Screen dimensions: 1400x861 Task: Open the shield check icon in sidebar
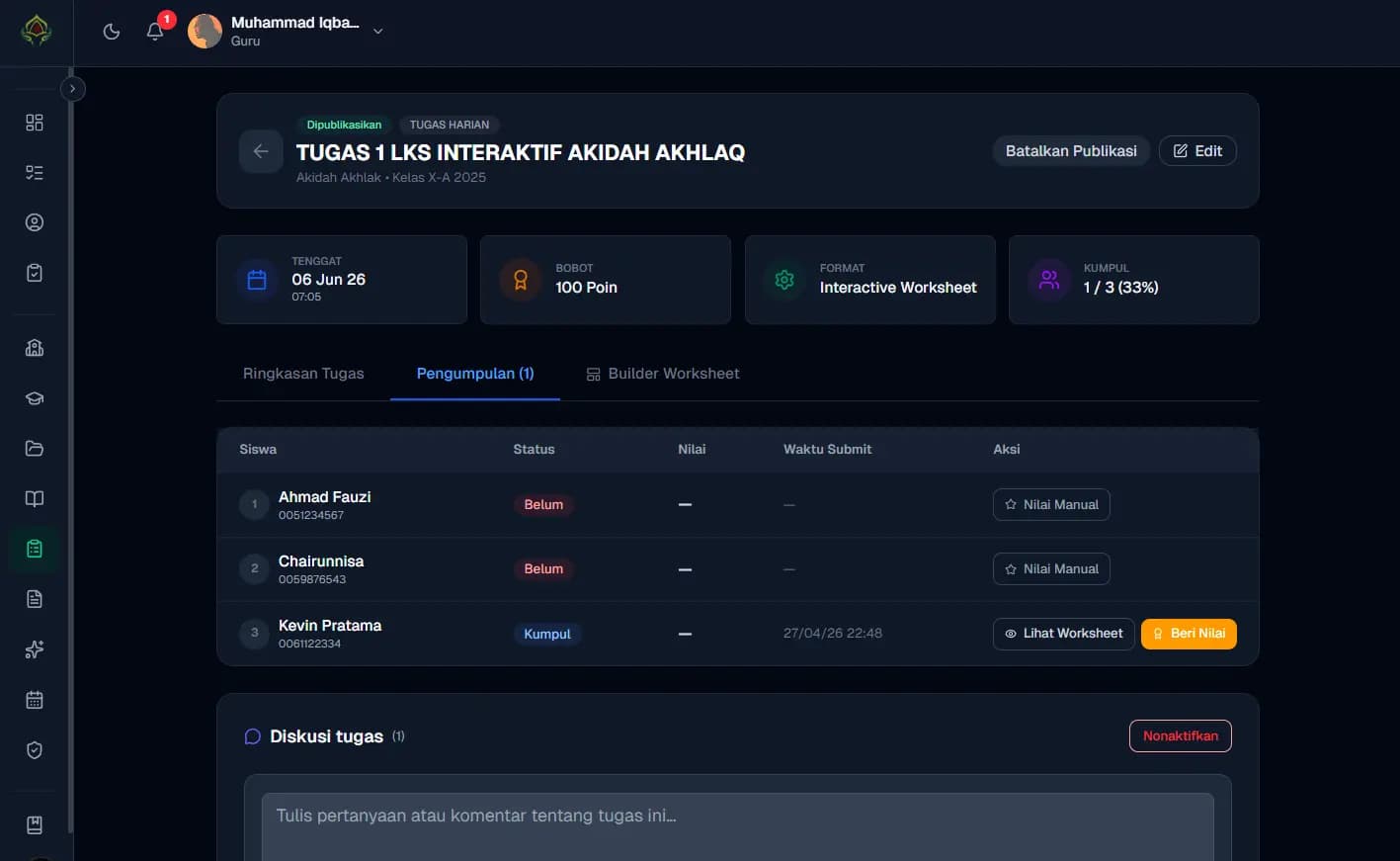(x=35, y=750)
